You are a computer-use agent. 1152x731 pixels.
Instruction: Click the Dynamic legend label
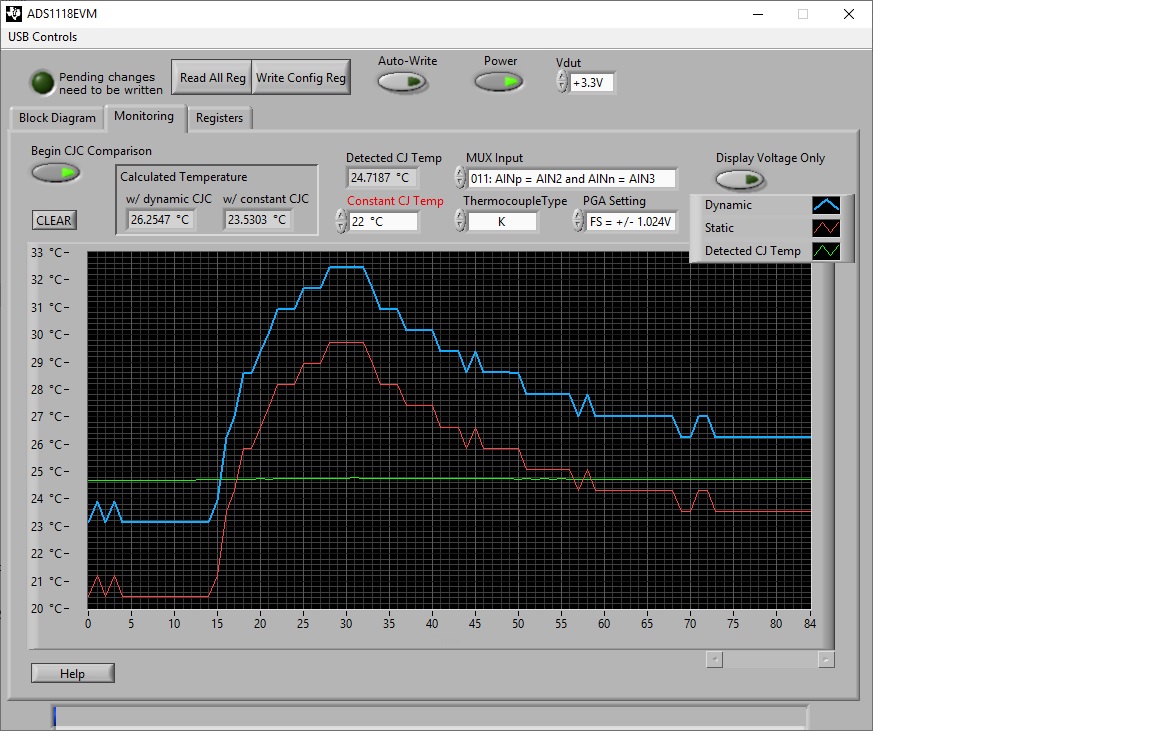tap(728, 205)
